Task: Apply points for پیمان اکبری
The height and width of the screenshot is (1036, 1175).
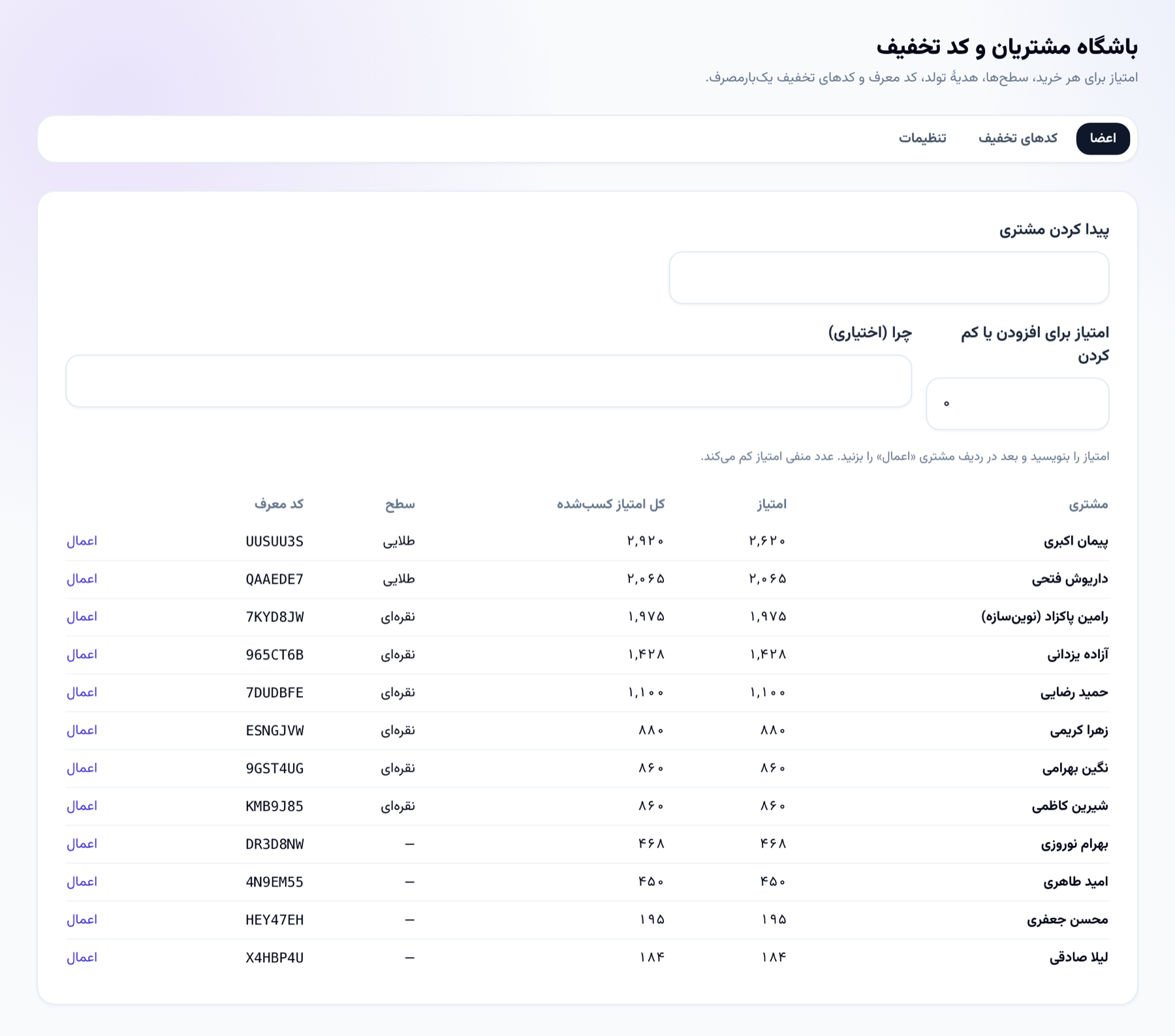Action: click(82, 541)
